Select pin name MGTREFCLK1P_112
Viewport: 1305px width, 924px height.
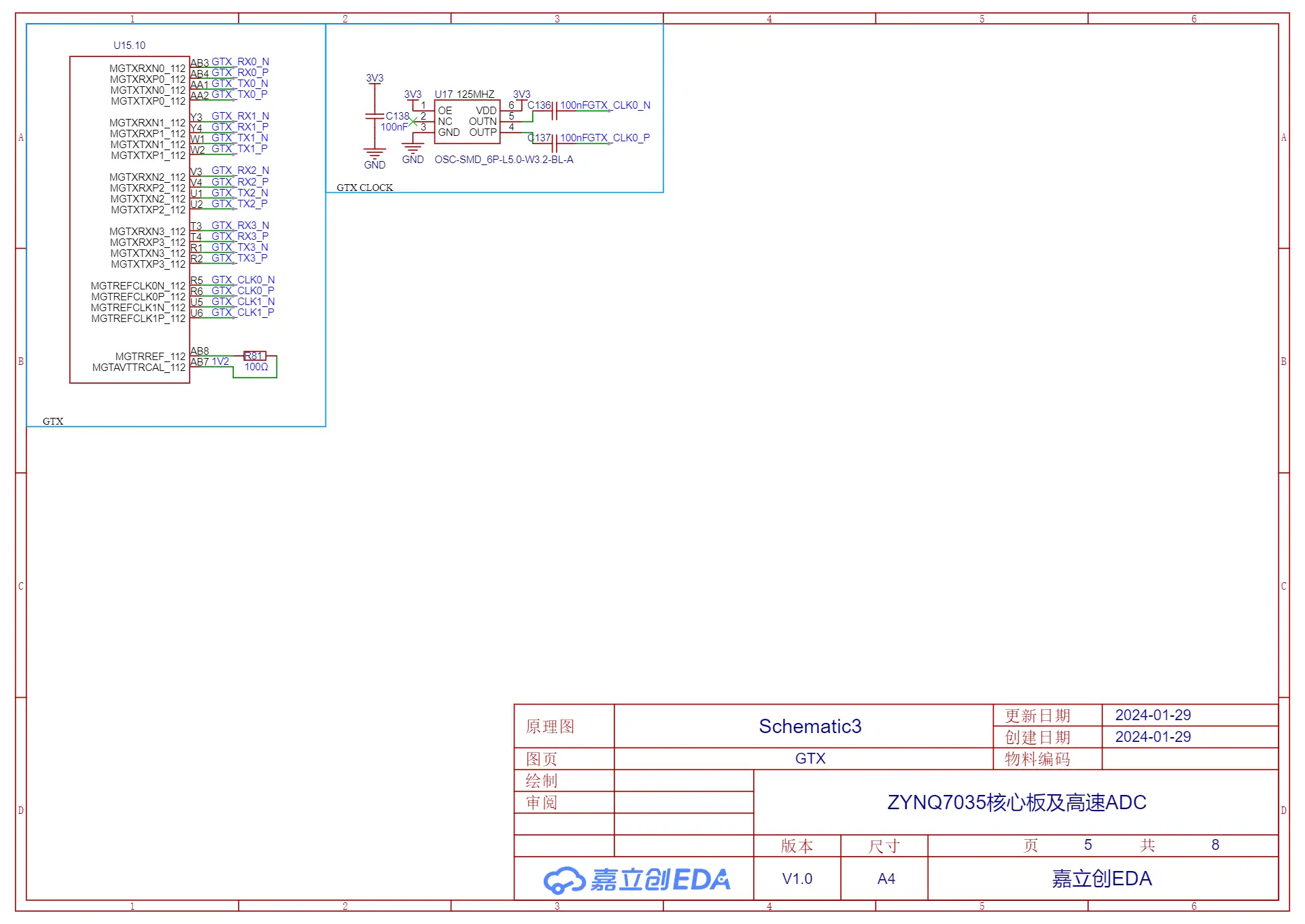pyautogui.click(x=138, y=319)
